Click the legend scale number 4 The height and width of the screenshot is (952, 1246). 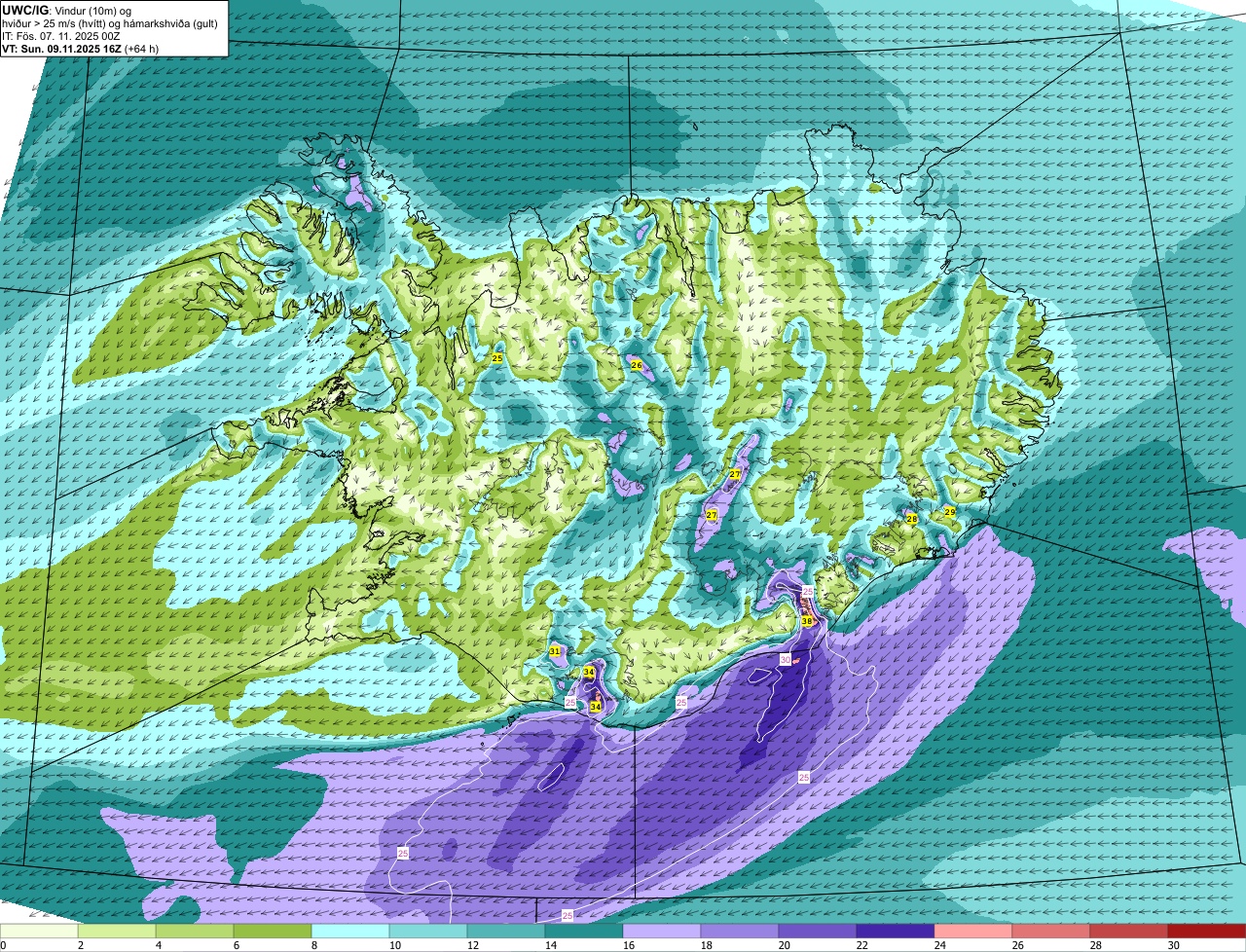(x=159, y=945)
